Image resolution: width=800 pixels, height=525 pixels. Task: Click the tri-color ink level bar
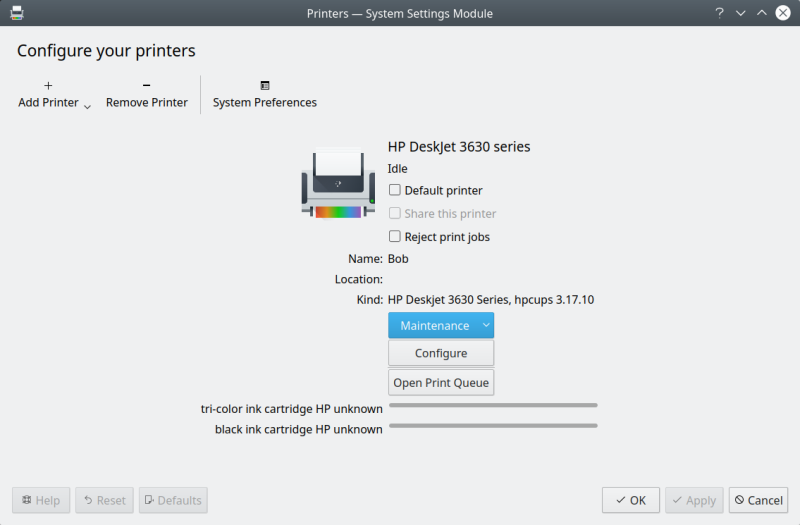coord(493,405)
